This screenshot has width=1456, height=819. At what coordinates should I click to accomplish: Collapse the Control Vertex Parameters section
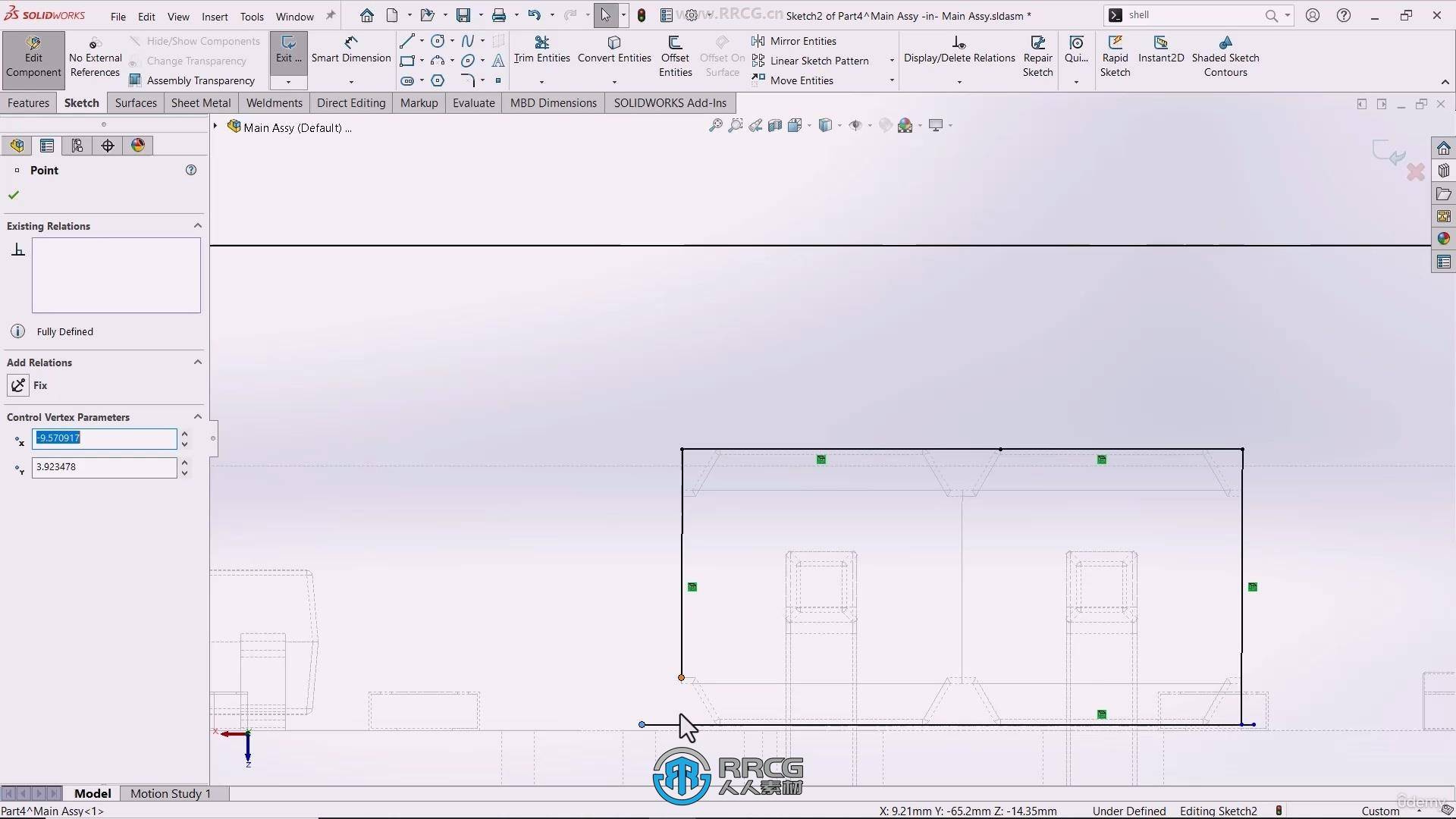198,417
